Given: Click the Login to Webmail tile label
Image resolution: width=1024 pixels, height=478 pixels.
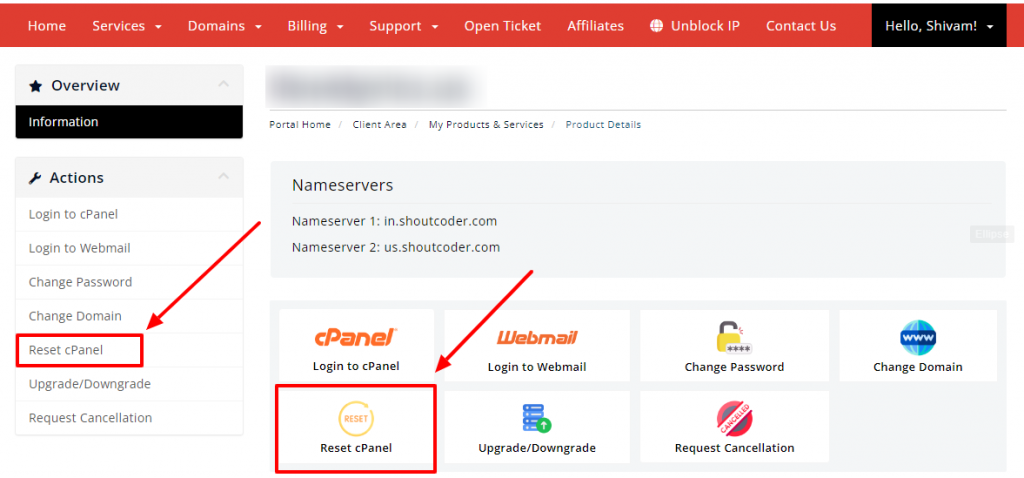Looking at the screenshot, I should click(x=537, y=367).
